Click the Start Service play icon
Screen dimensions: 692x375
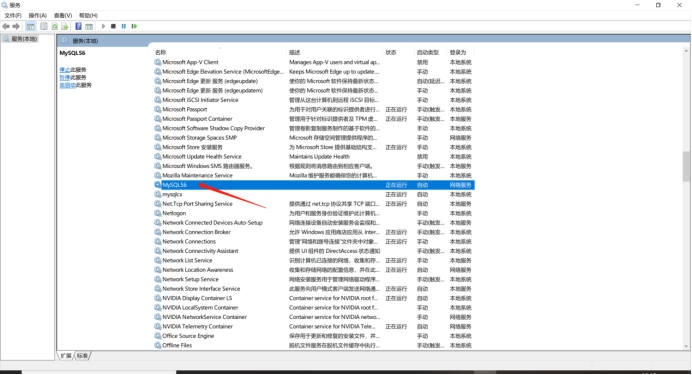pos(103,26)
